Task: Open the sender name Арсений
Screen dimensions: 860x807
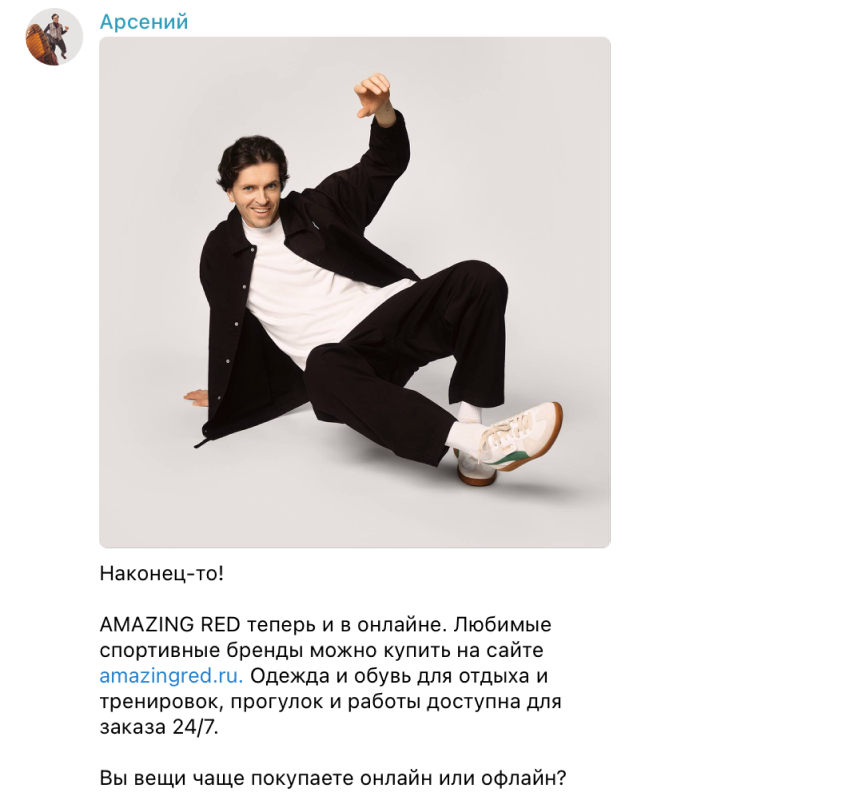Action: (x=144, y=22)
